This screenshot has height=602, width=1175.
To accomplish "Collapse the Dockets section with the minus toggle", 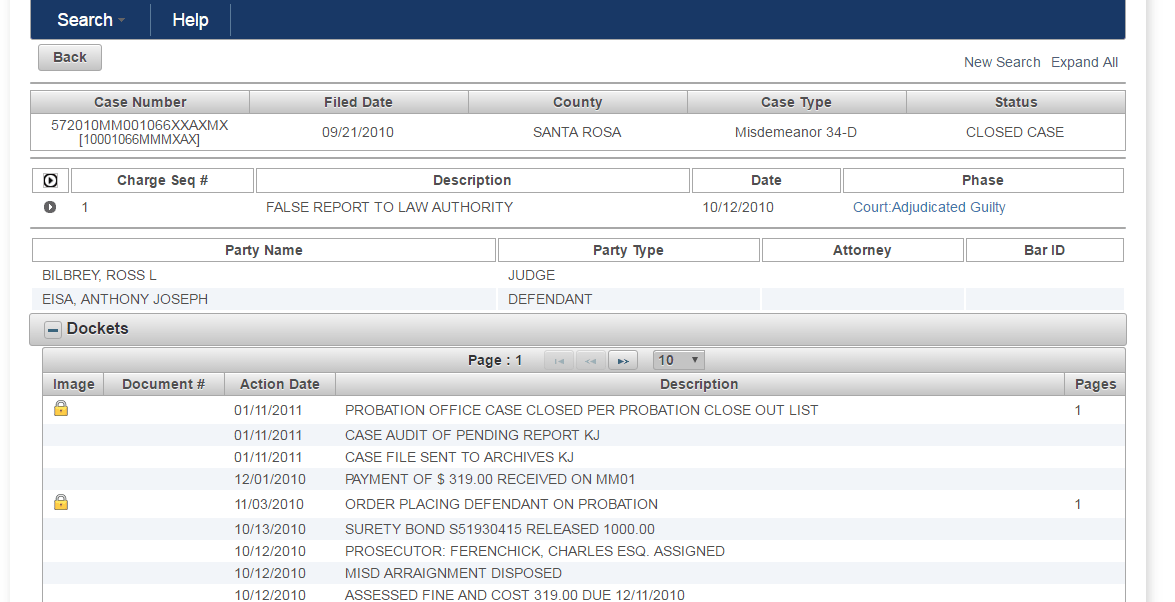I will tap(52, 328).
